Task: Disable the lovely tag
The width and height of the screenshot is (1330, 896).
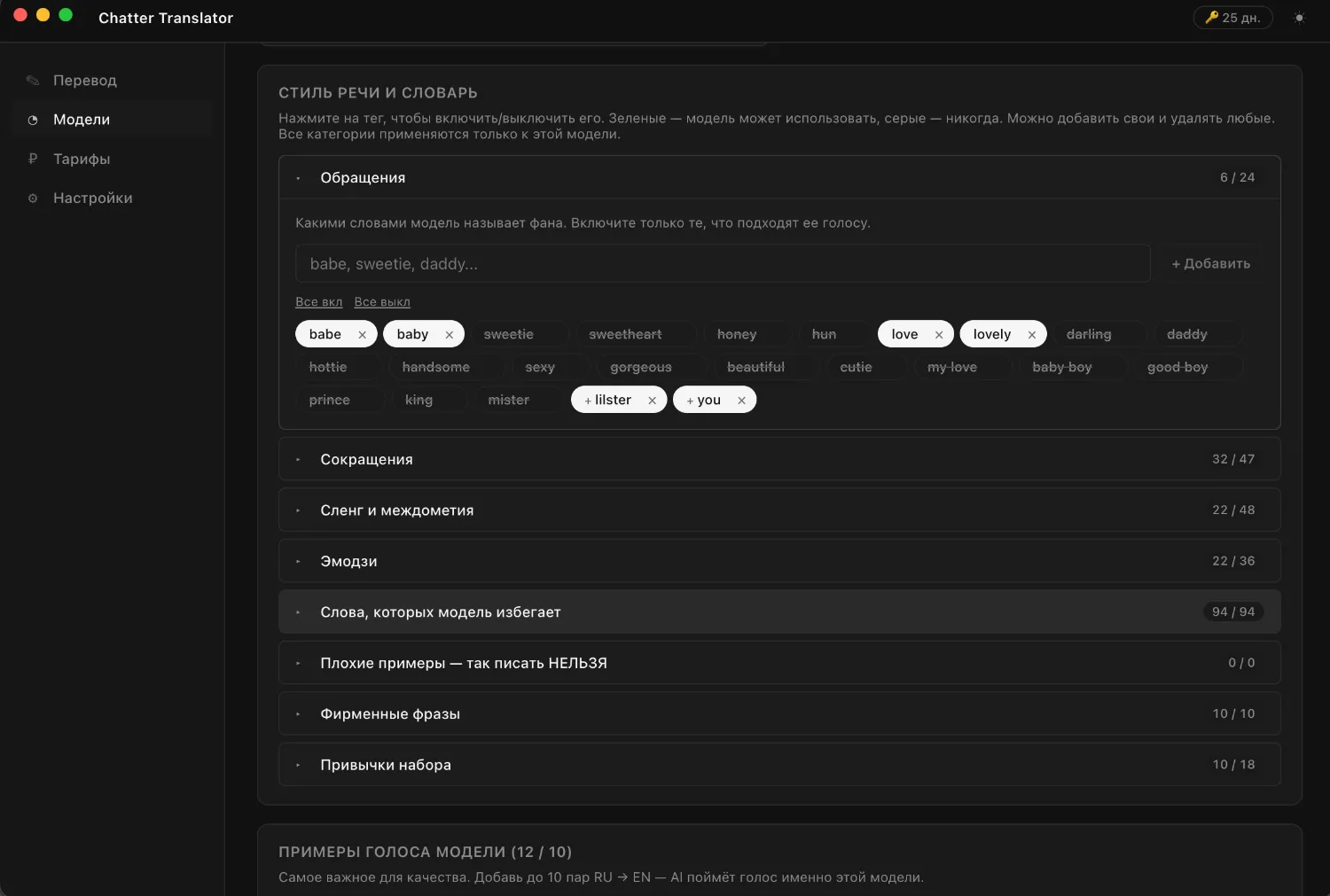Action: (992, 334)
